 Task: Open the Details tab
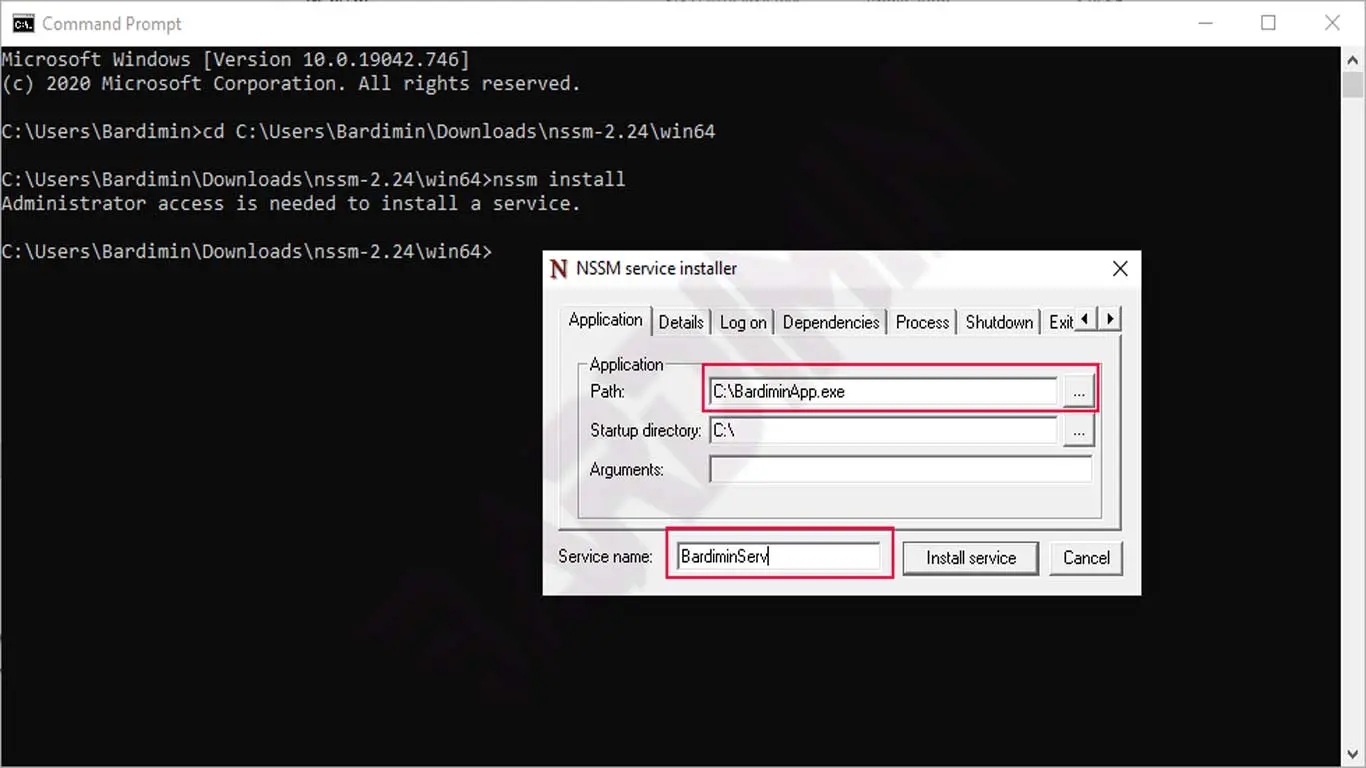point(681,322)
